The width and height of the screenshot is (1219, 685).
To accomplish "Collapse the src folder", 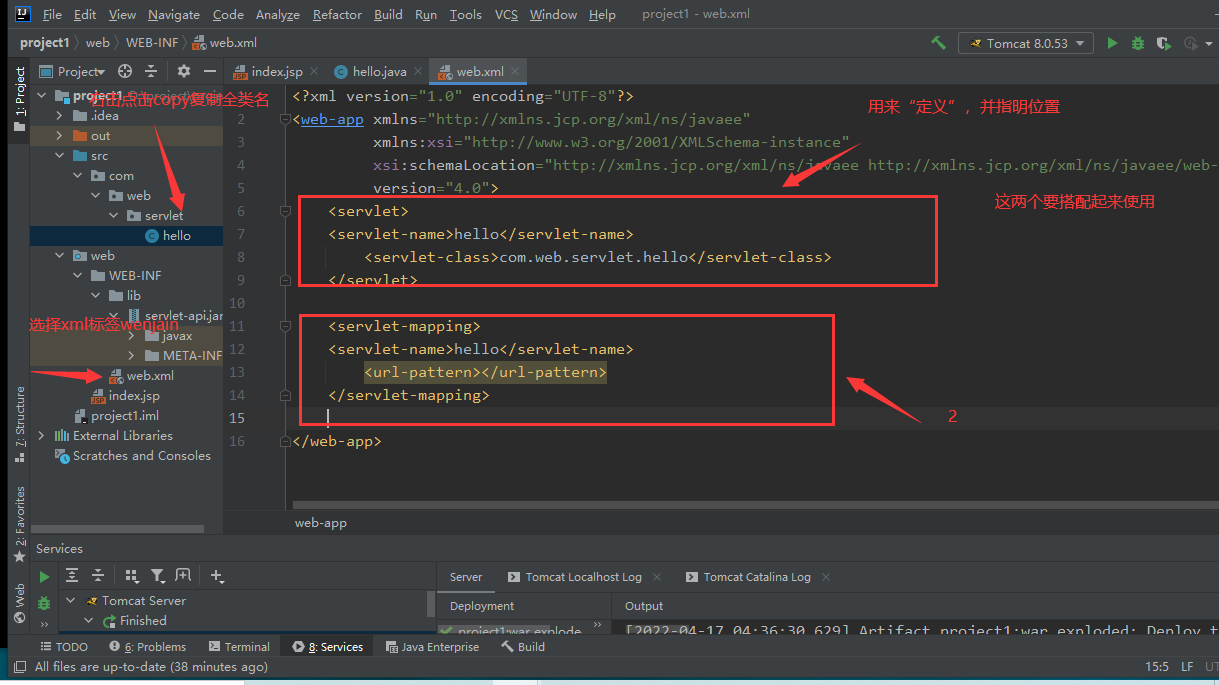I will 59,155.
